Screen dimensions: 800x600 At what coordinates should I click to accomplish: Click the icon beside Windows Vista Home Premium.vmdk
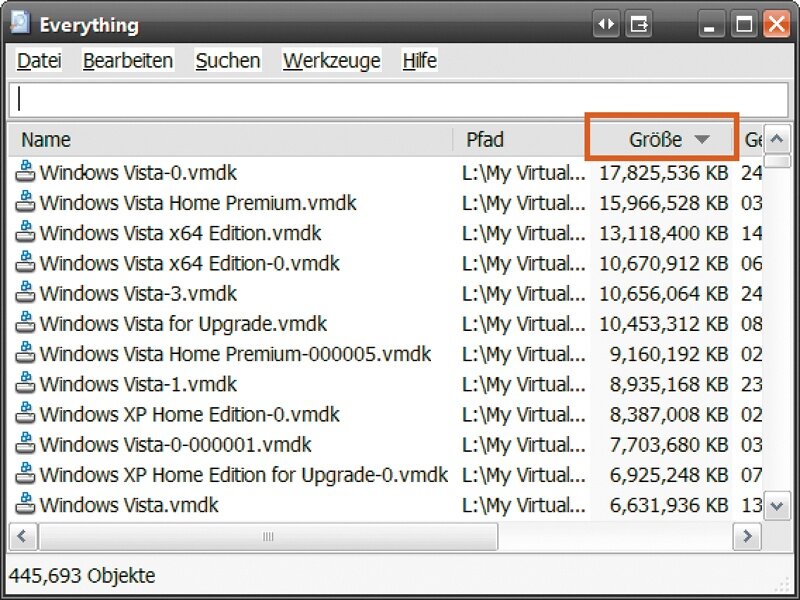click(x=25, y=203)
